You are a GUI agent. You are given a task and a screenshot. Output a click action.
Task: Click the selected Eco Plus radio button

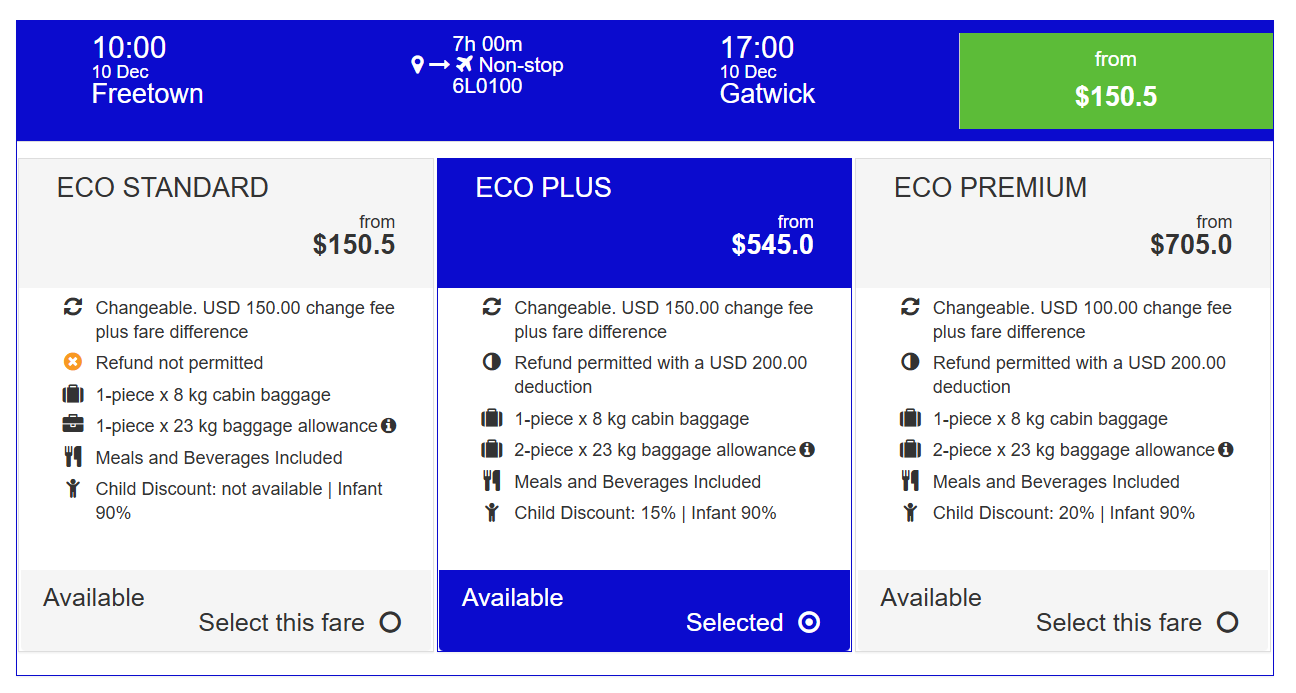pos(809,623)
